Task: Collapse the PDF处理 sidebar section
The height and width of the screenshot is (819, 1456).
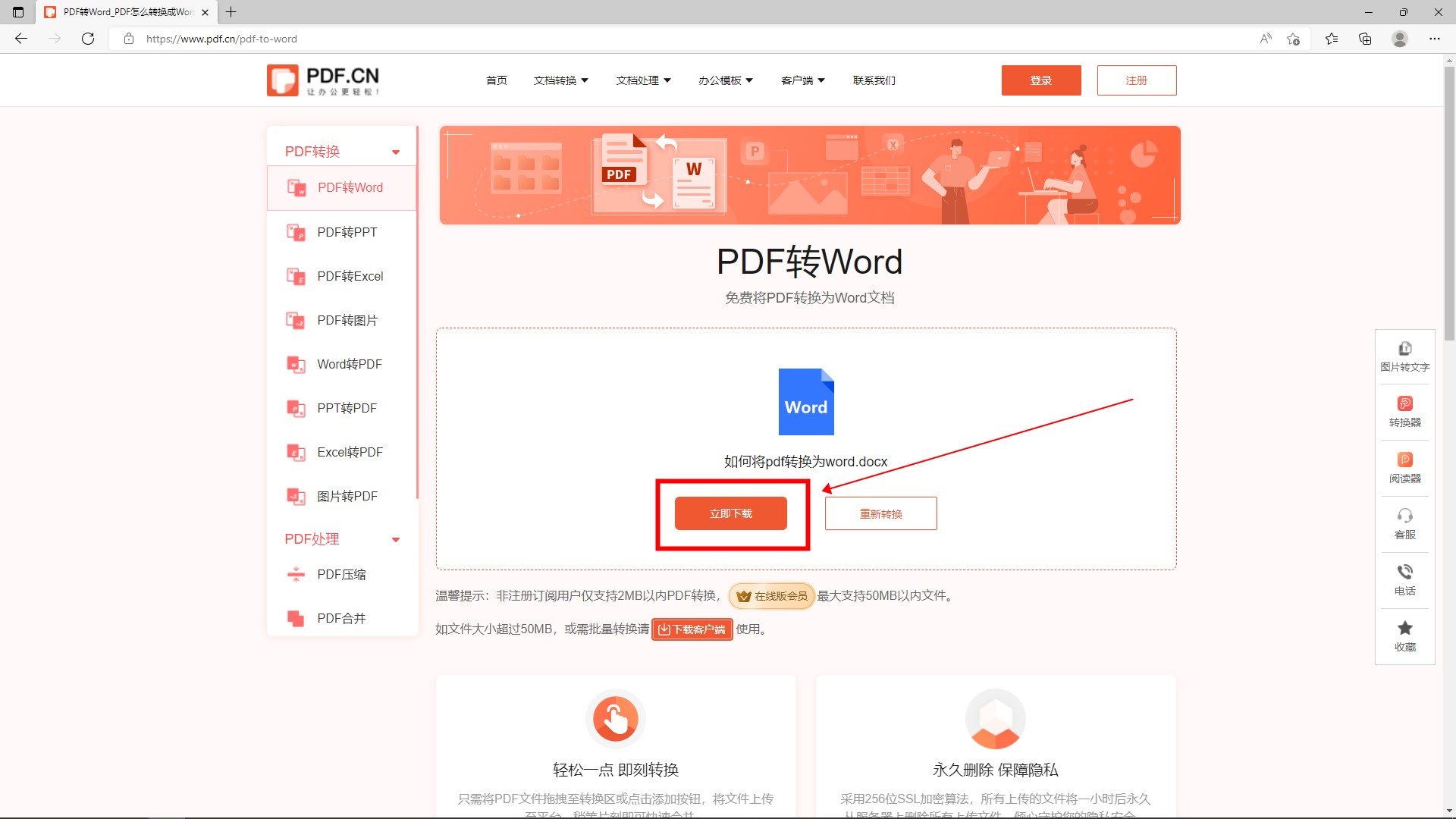Action: click(396, 540)
